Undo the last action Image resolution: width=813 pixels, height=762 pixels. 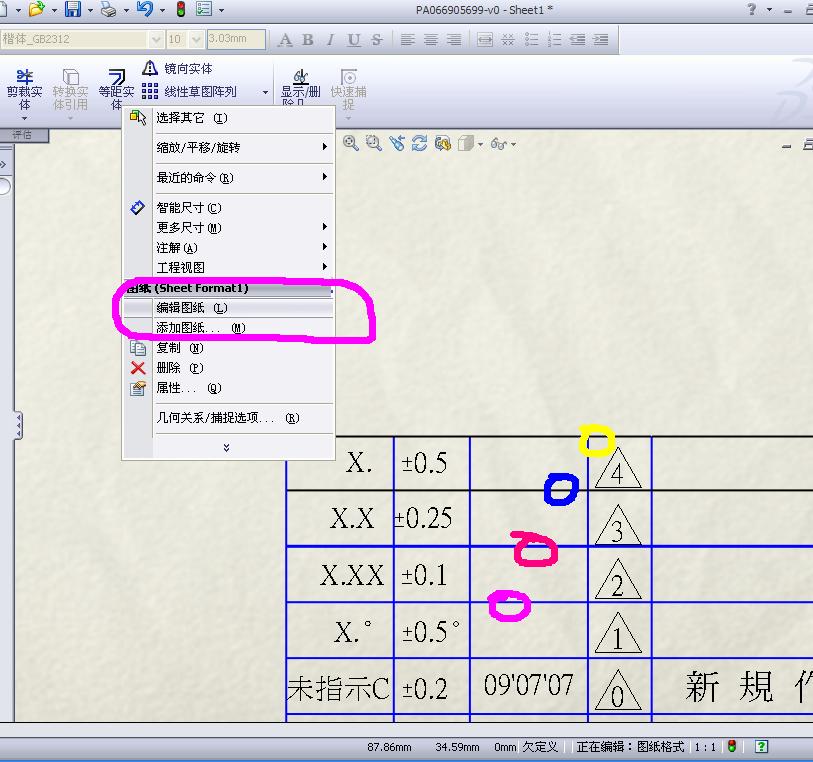[145, 9]
